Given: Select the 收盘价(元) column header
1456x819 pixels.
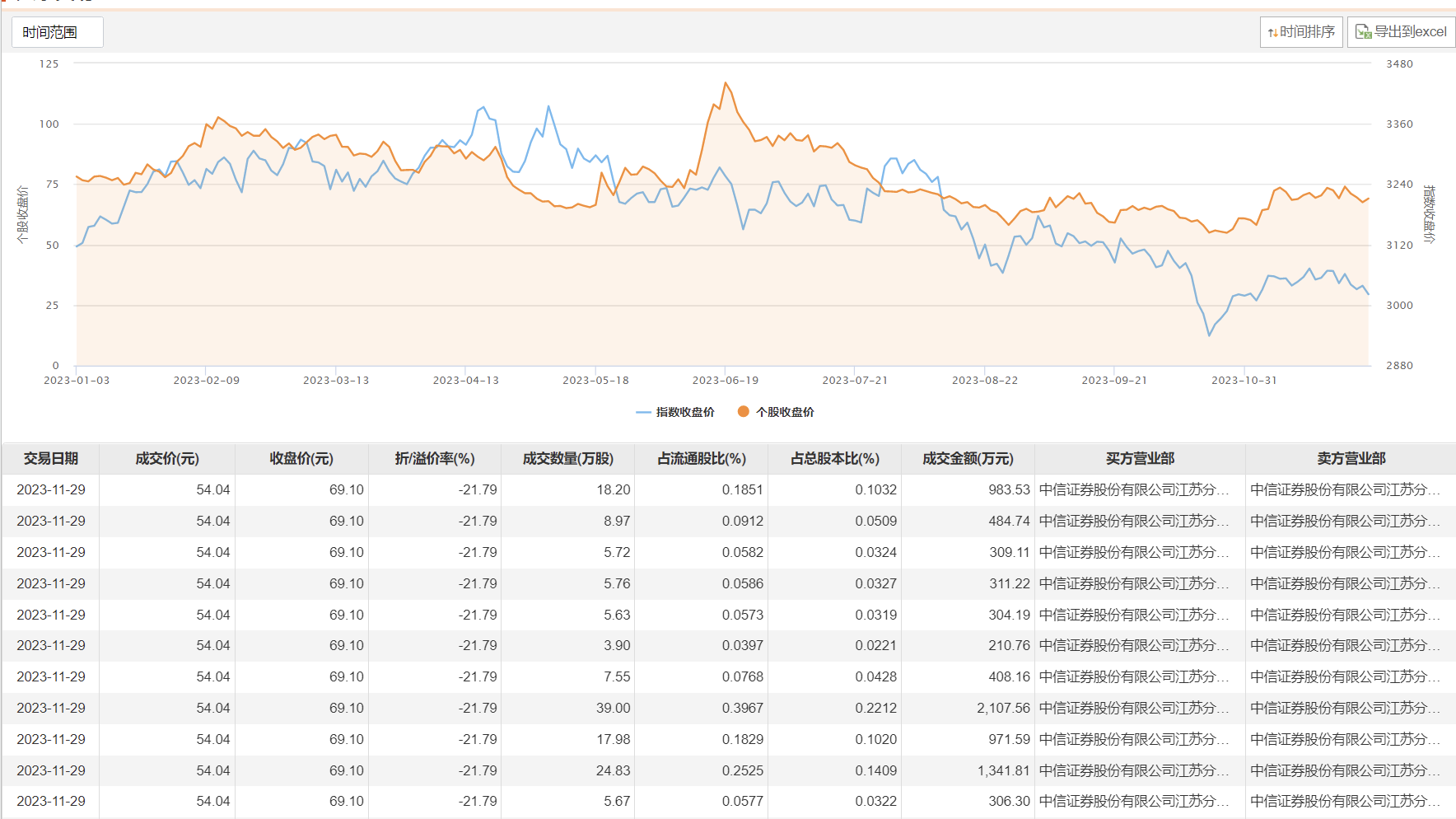Looking at the screenshot, I should 301,459.
